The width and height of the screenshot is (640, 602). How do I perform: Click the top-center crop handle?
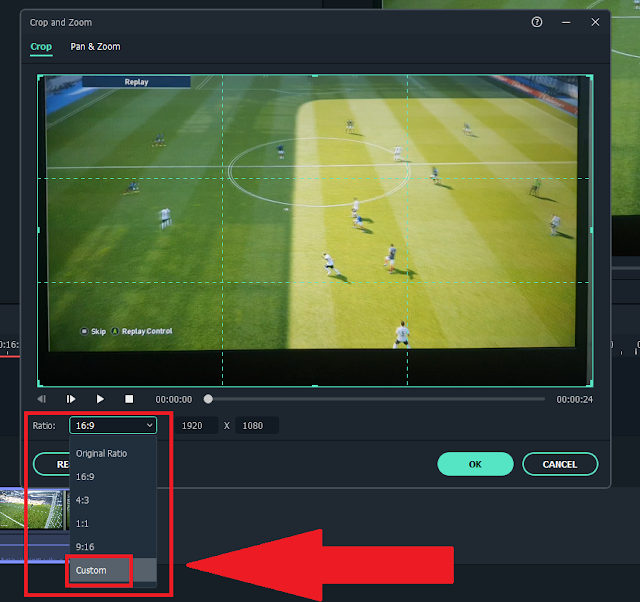coord(315,76)
